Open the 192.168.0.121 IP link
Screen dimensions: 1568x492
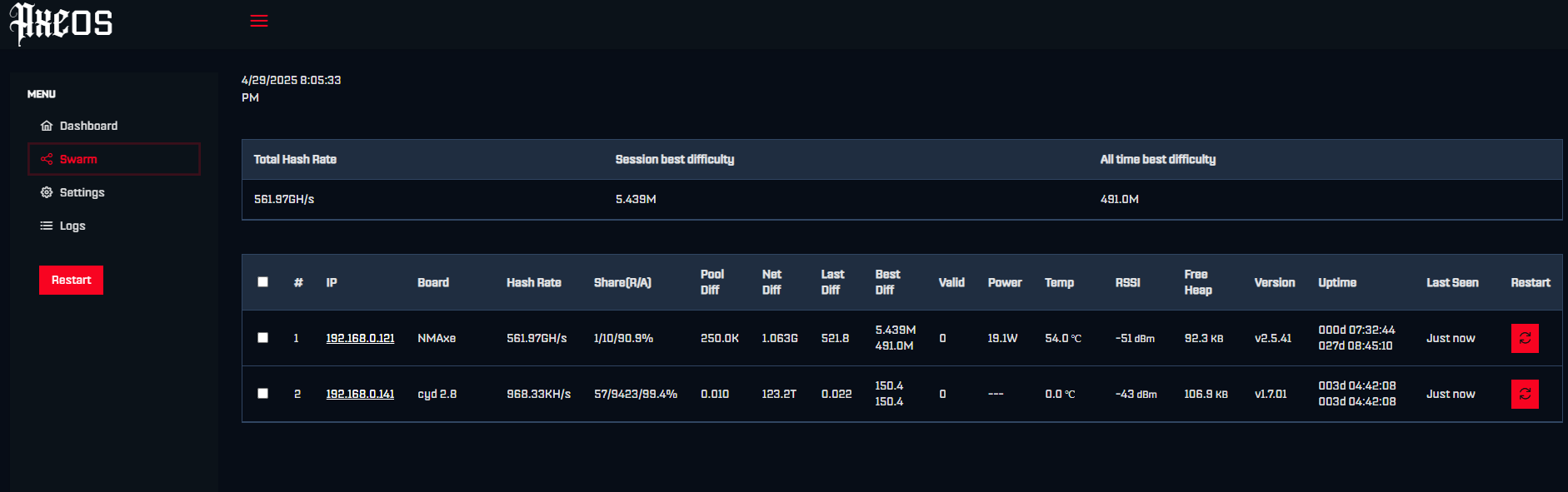pyautogui.click(x=360, y=338)
